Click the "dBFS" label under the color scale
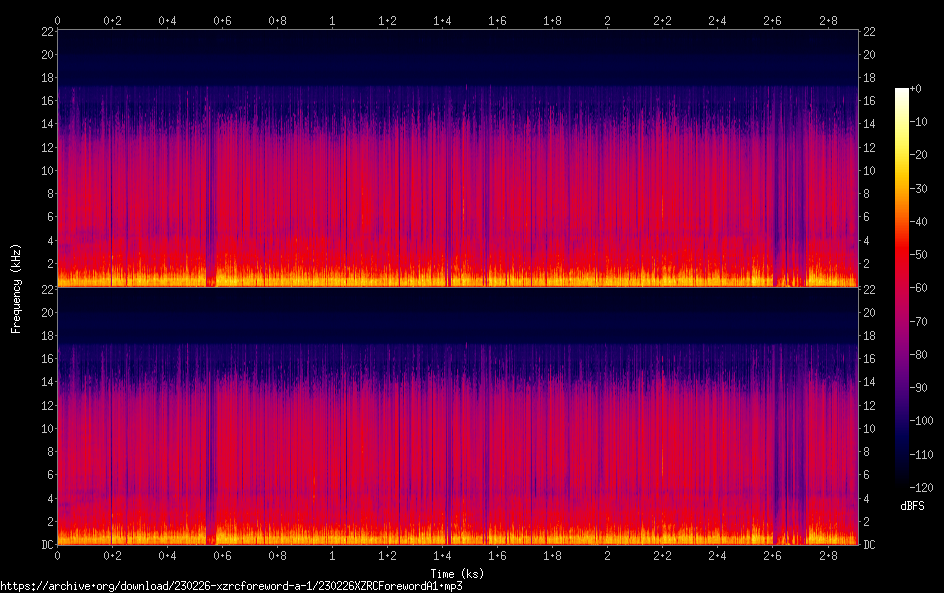The width and height of the screenshot is (944, 593). click(912, 506)
